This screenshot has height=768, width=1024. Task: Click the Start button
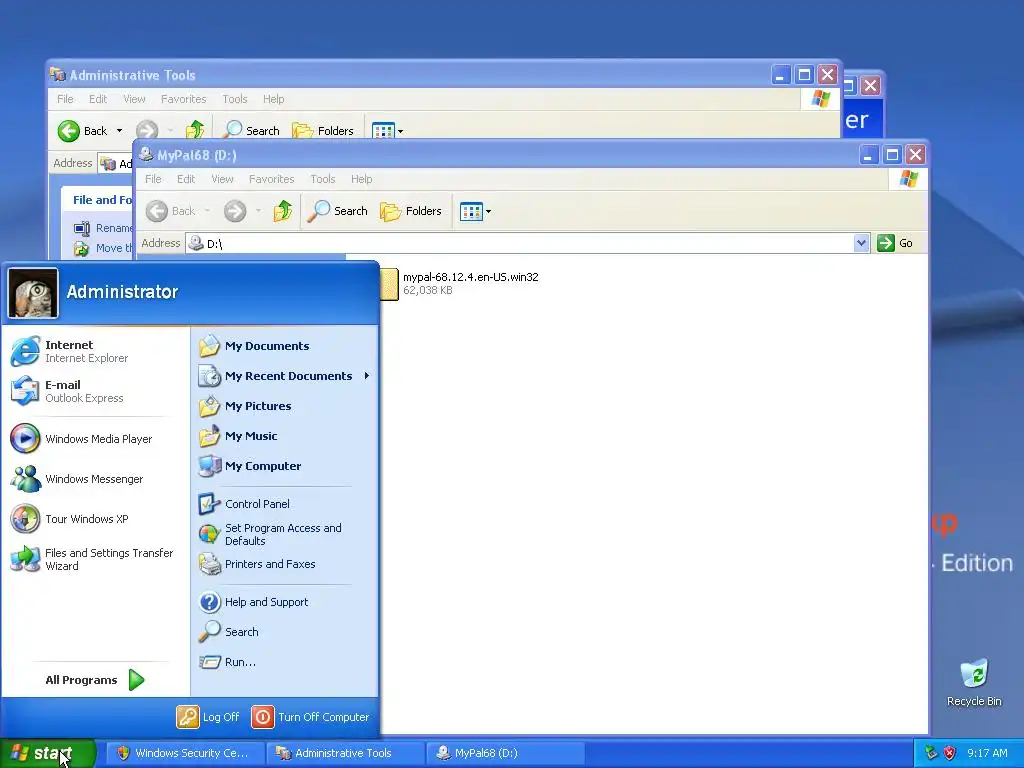pos(47,753)
